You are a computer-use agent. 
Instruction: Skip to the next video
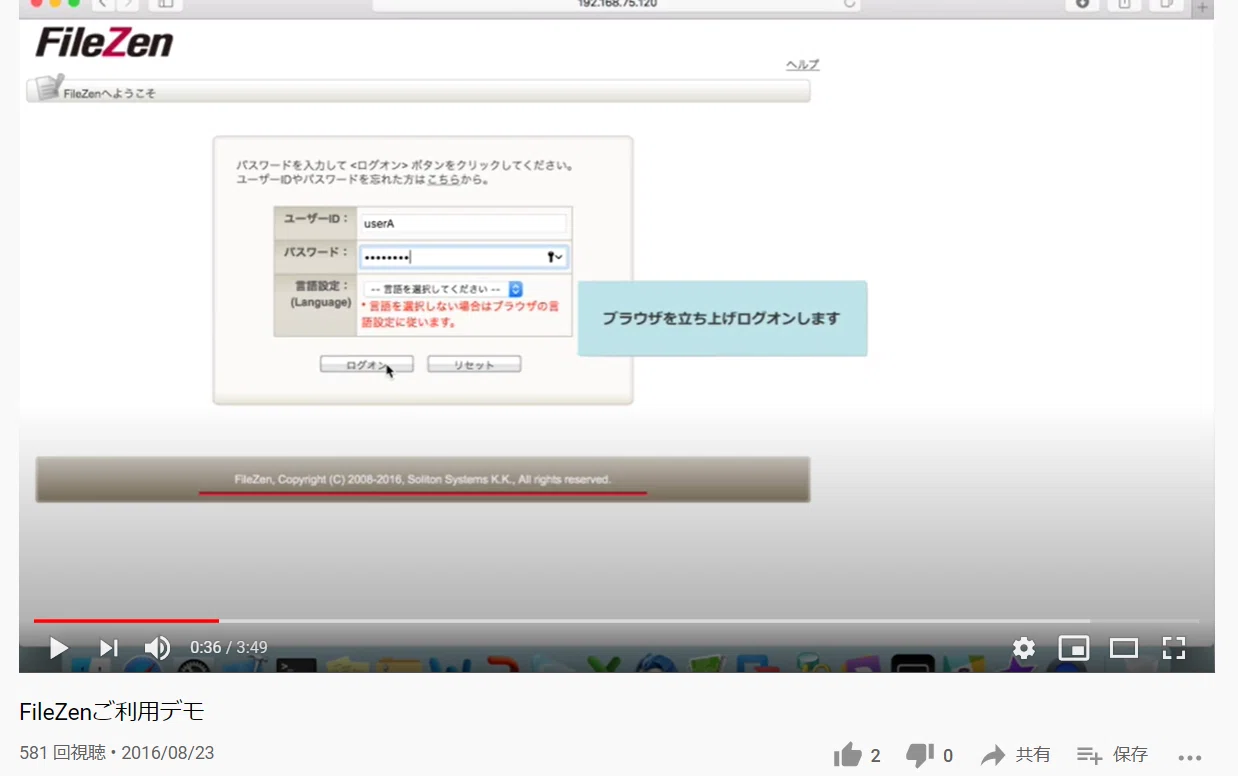[108, 648]
